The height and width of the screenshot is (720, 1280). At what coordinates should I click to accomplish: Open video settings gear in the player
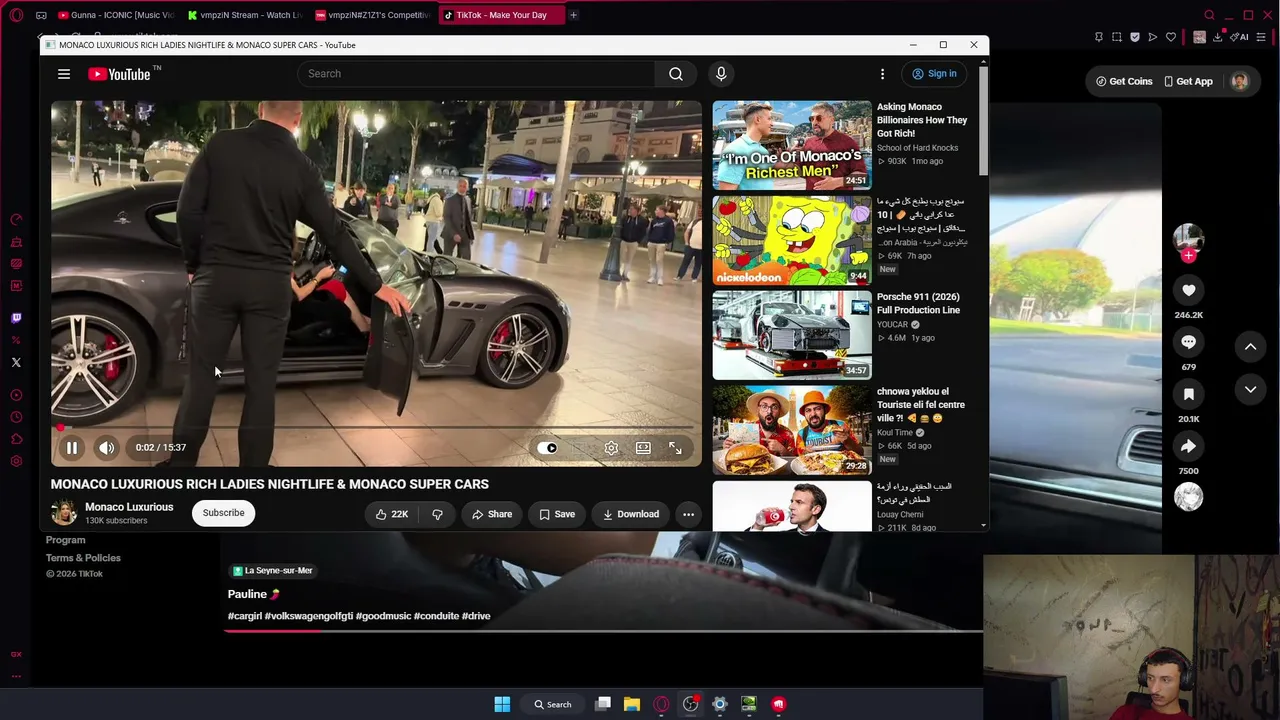tap(611, 448)
